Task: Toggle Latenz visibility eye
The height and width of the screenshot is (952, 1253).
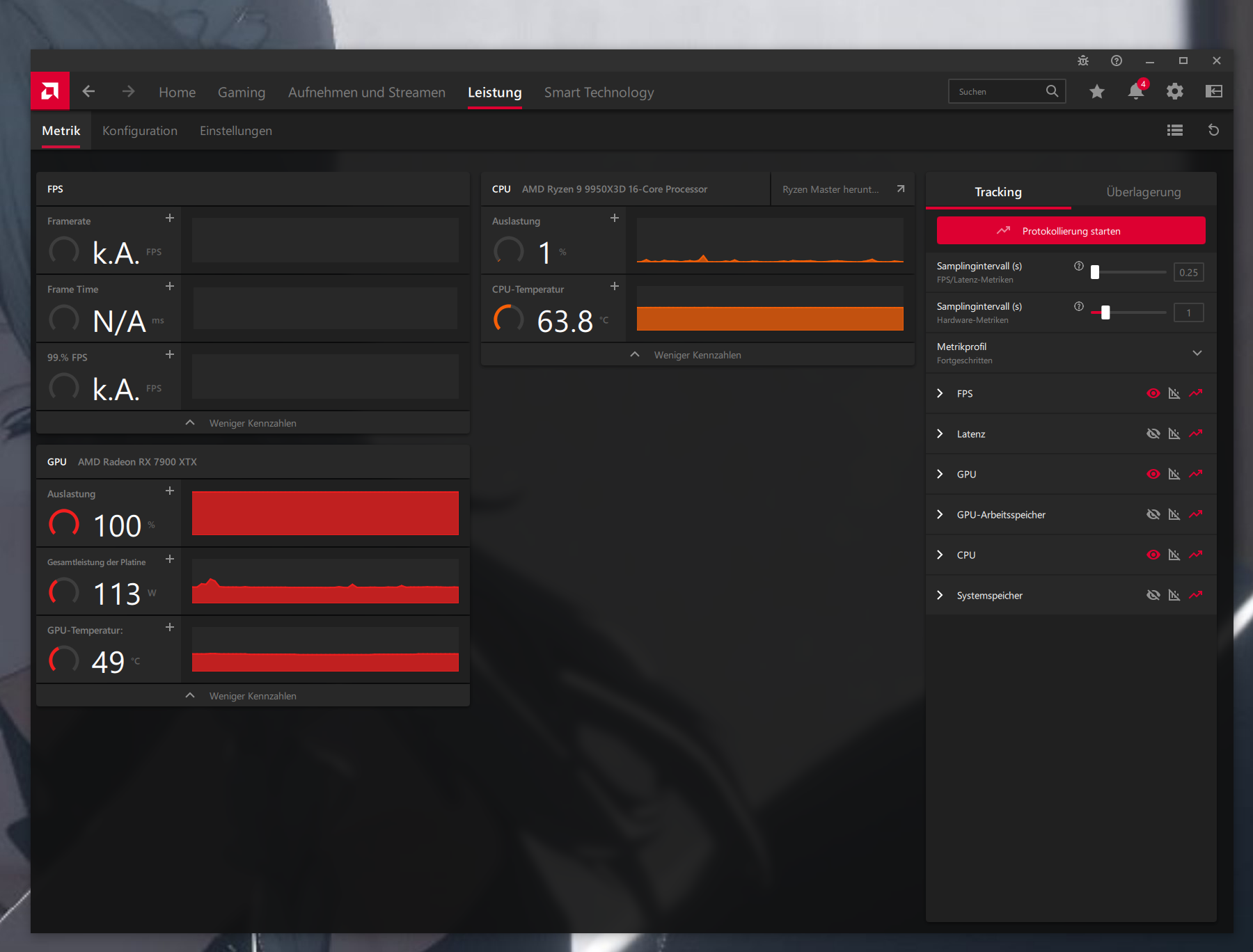Action: coord(1153,434)
